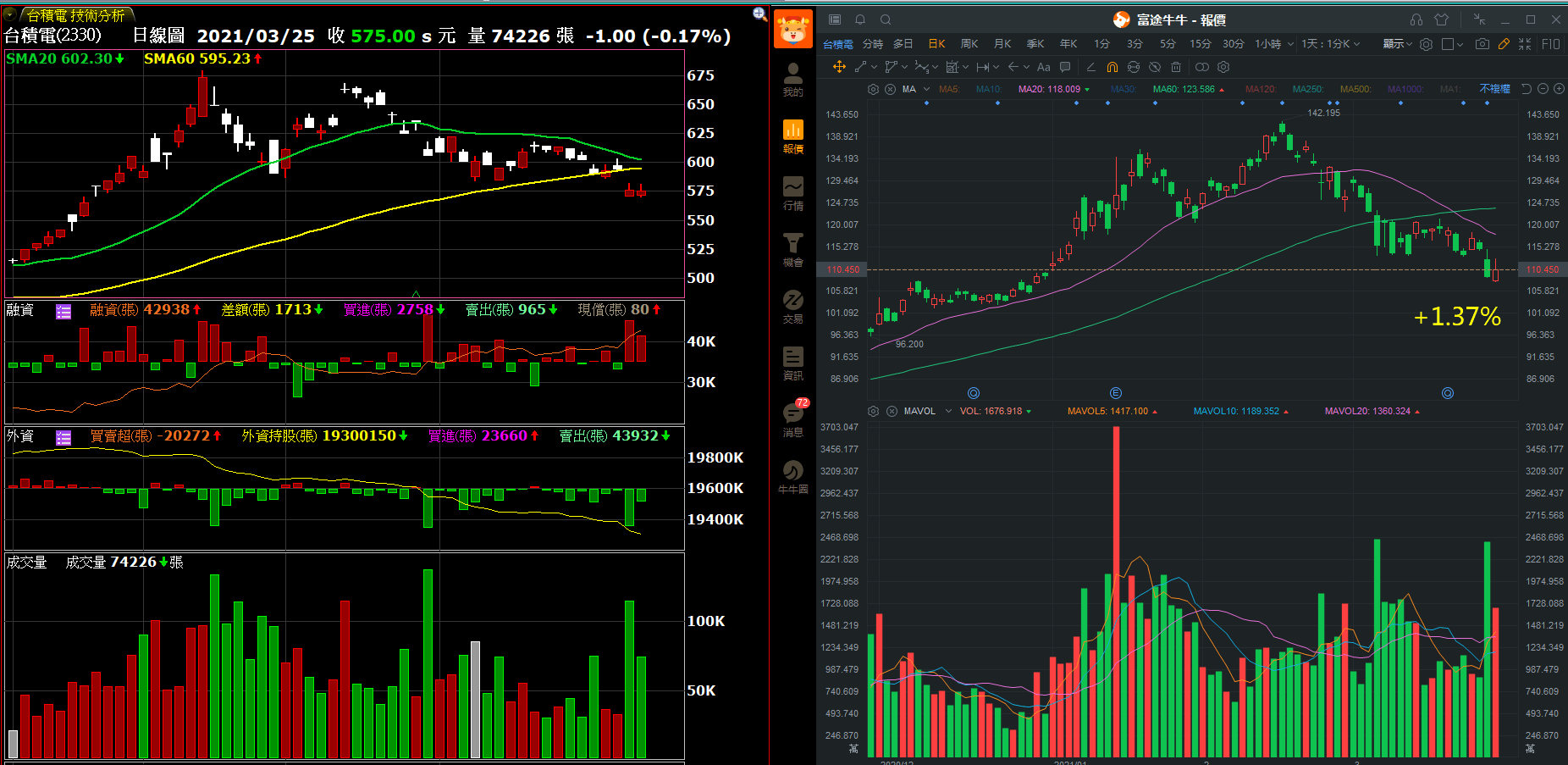The image size is (1568, 765).
Task: Toggle the MAVOL20 volume average line
Action: click(1372, 411)
